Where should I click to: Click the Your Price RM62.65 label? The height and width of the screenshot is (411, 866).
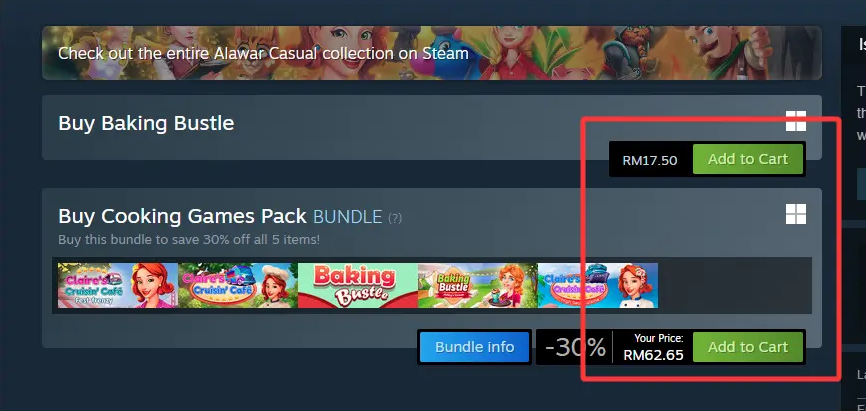coord(653,347)
